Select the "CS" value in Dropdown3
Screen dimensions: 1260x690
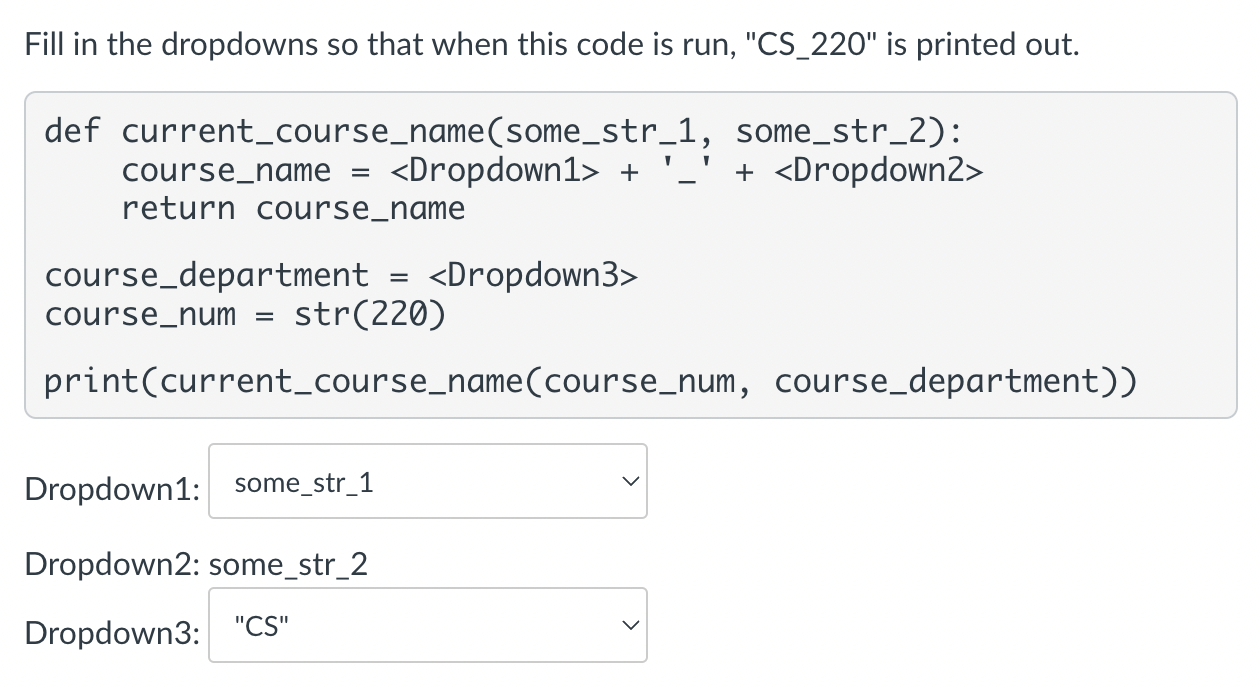click(x=259, y=625)
